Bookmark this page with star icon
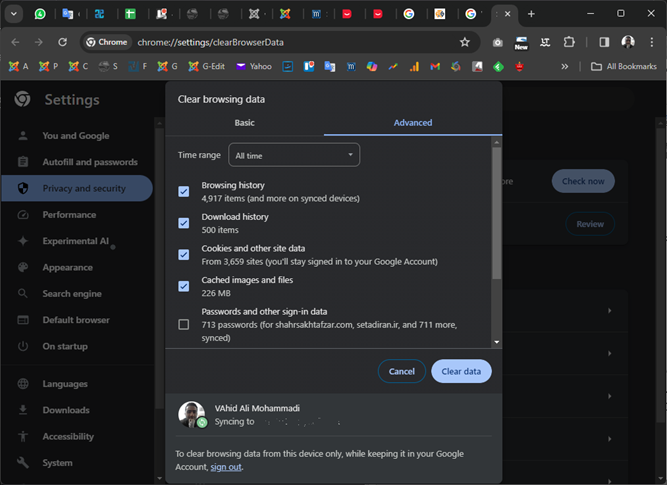 point(465,42)
